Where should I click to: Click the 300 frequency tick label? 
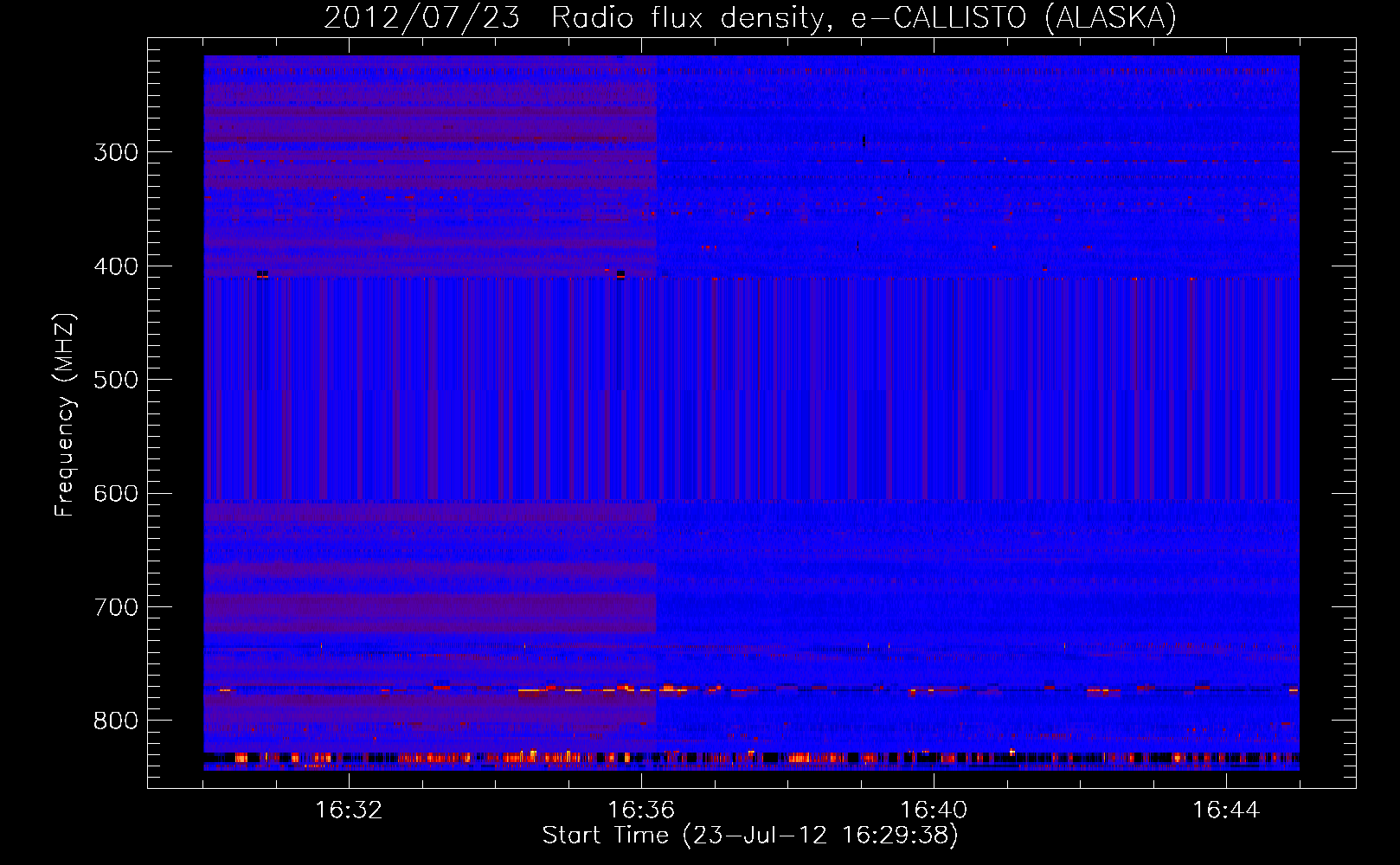tap(116, 152)
